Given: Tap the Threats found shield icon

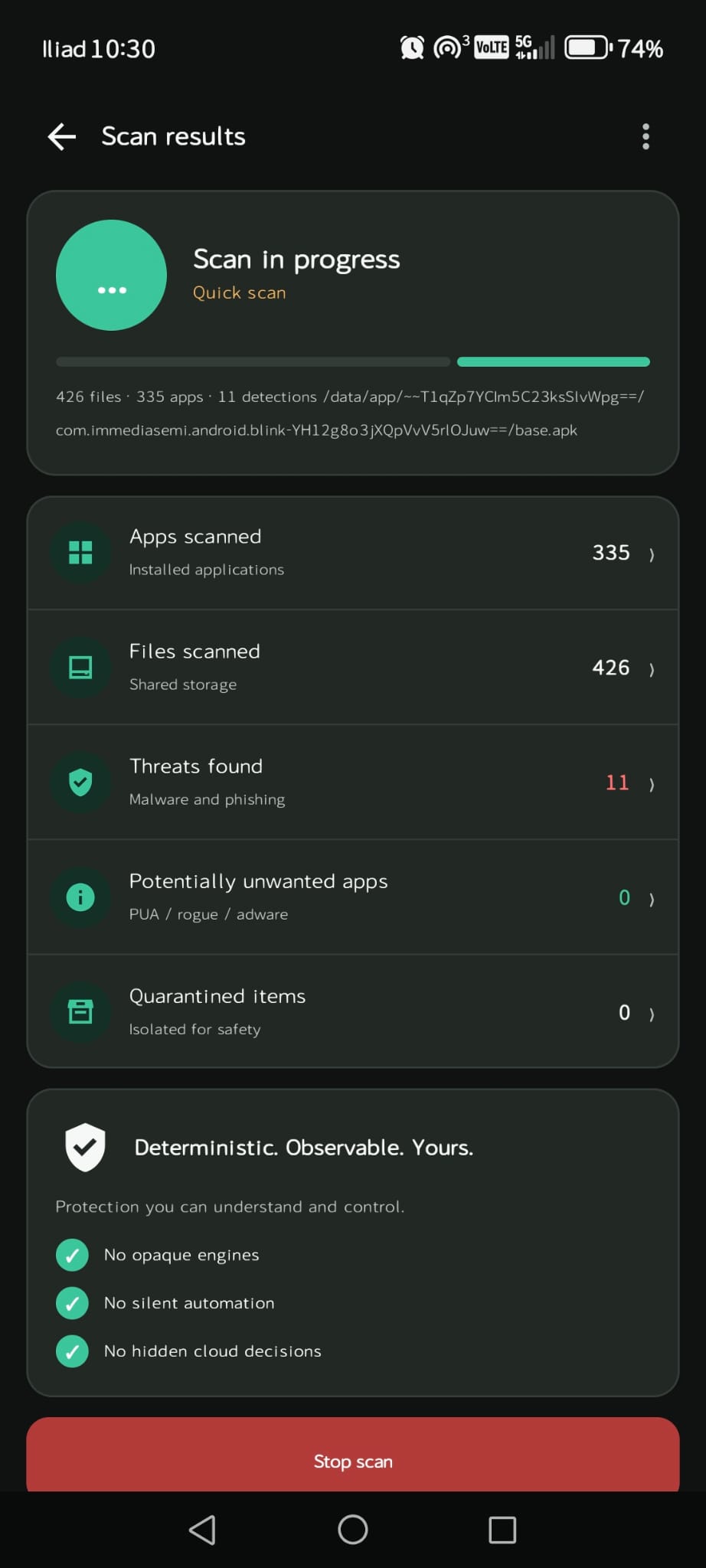Looking at the screenshot, I should (80, 782).
